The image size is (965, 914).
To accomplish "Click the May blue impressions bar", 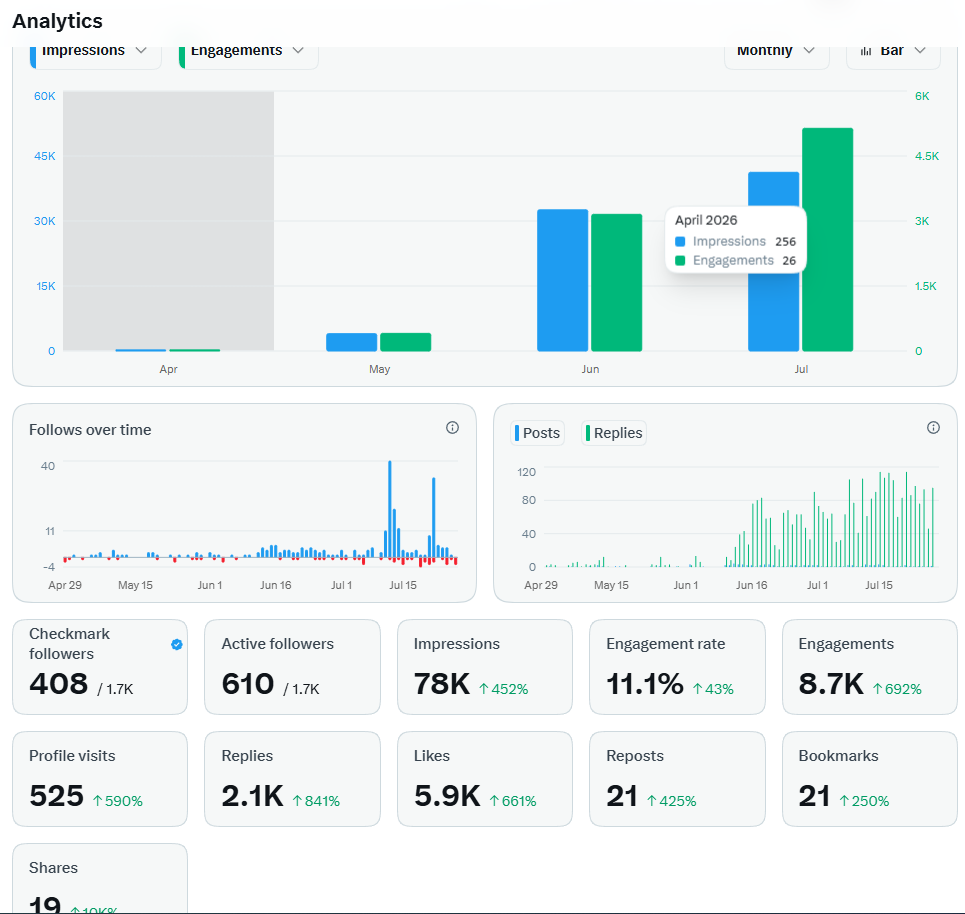I will (x=351, y=342).
